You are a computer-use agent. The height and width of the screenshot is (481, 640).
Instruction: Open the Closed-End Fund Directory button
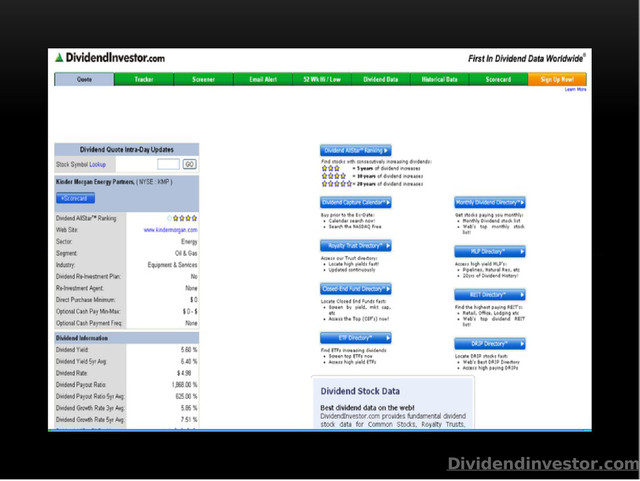[356, 289]
